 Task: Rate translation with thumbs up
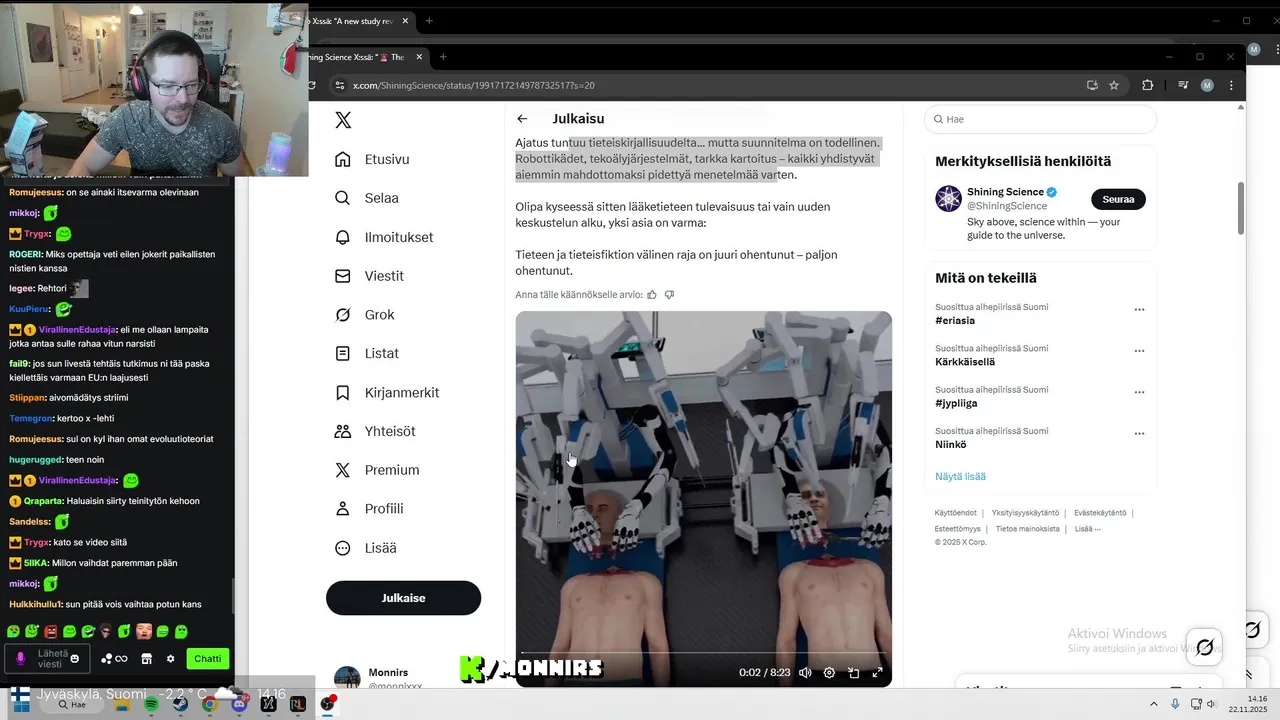[652, 295]
